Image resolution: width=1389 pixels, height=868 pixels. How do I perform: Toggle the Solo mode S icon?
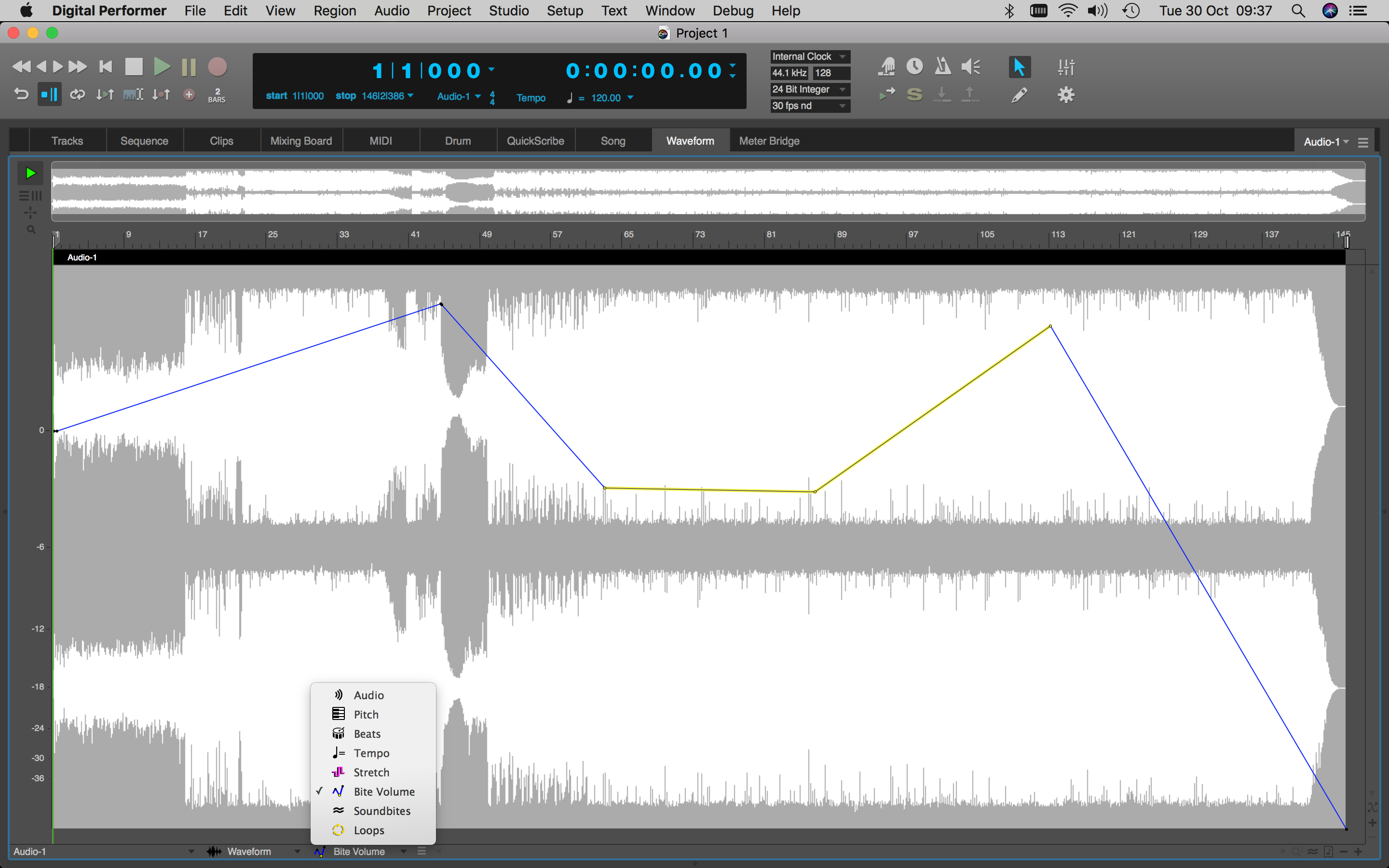coord(914,94)
